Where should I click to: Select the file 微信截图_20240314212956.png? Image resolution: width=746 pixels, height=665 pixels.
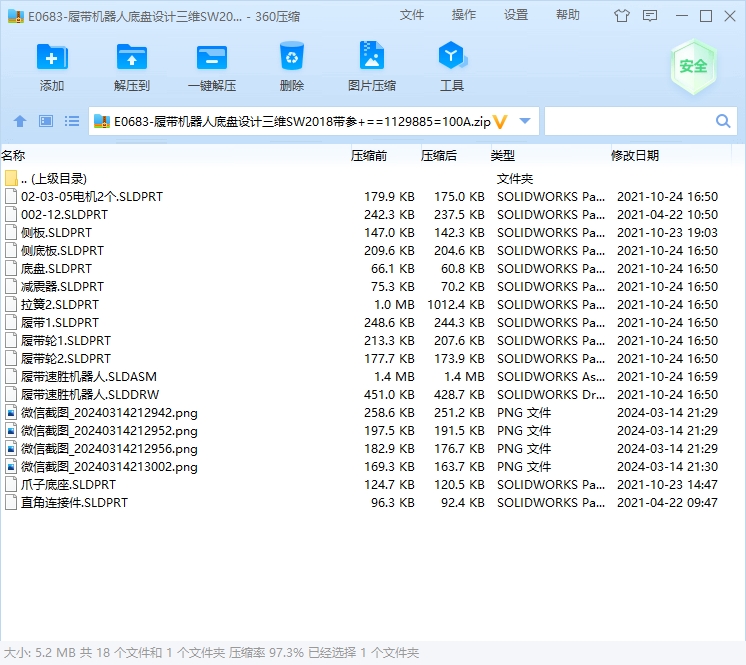109,449
